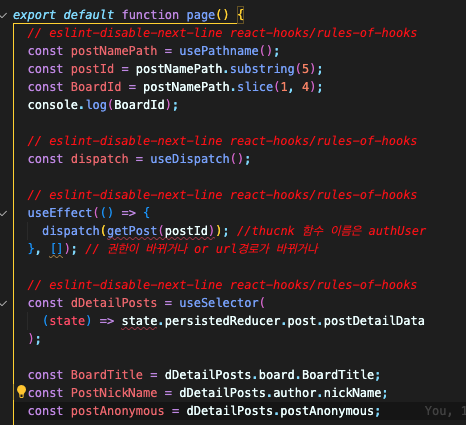The width and height of the screenshot is (466, 425).
Task: Collapse the useSelector statement fold chevron
Action: tap(4, 303)
